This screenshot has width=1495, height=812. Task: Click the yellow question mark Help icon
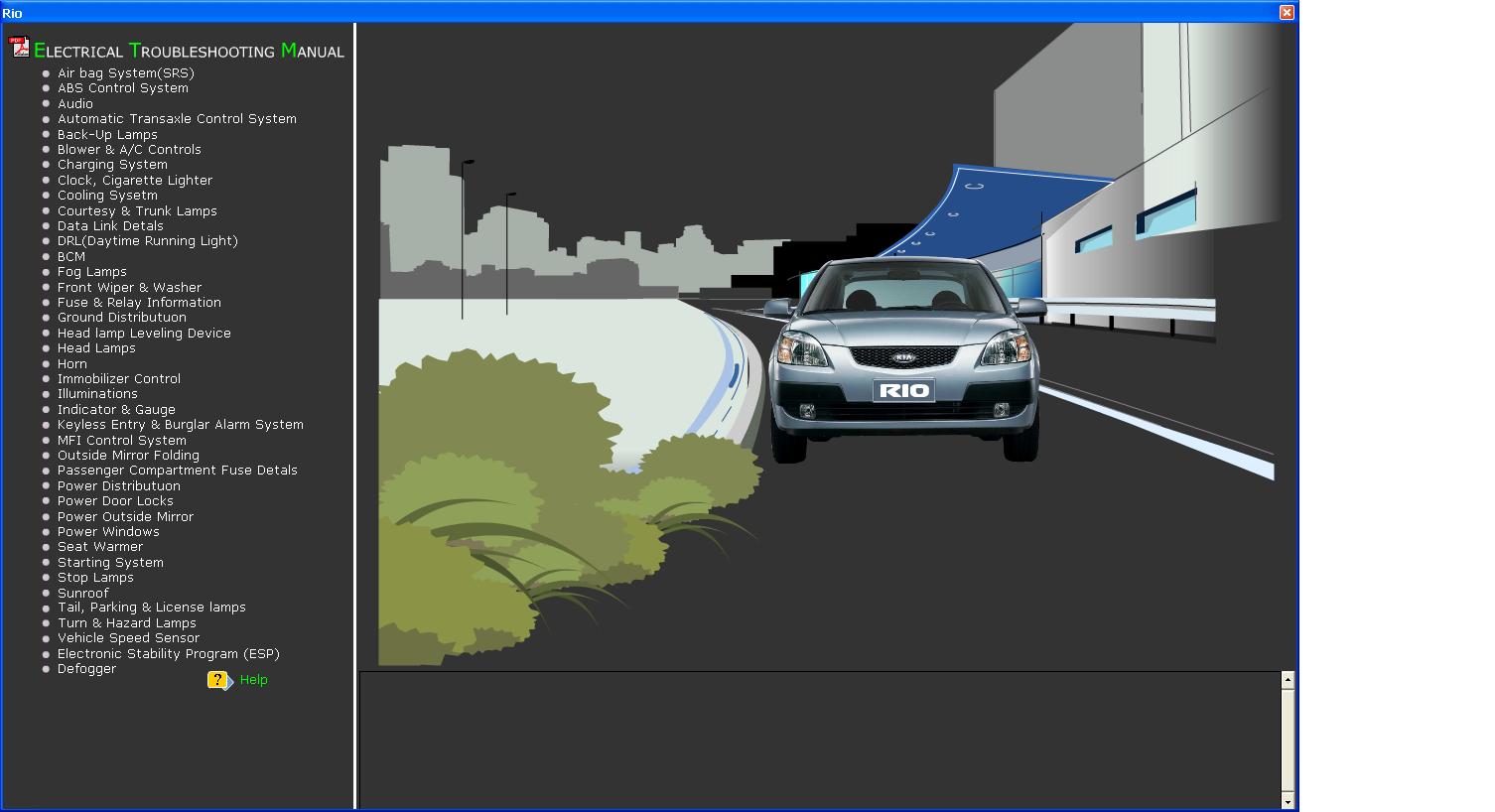point(219,680)
